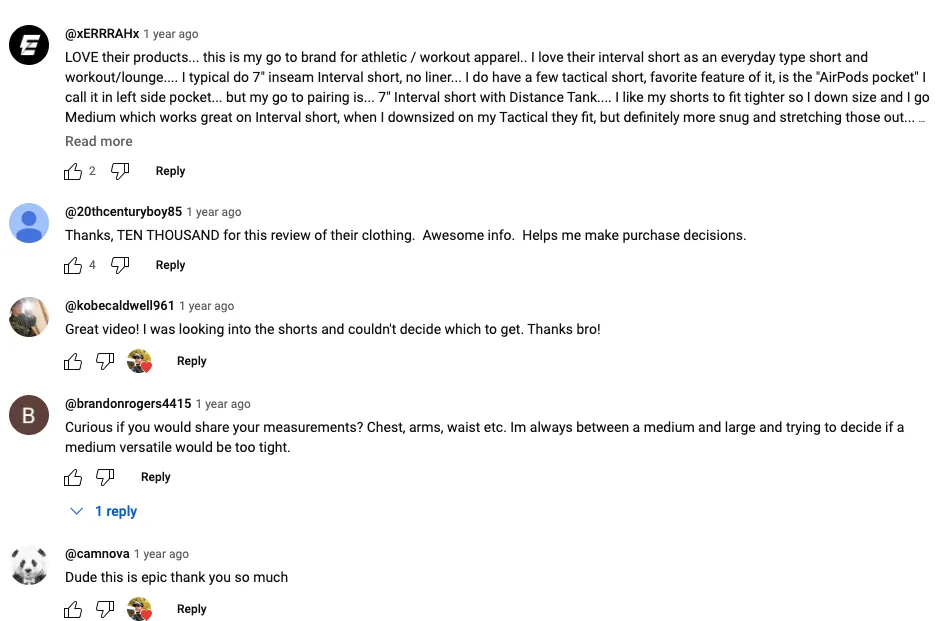
Task: Expand the 1 reply thread
Action: [104, 511]
